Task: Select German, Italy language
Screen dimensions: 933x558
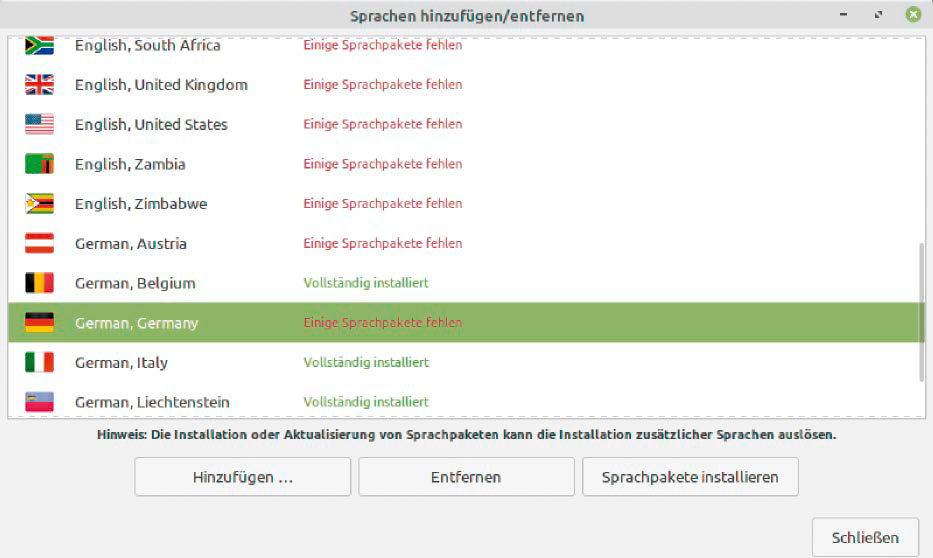Action: pos(464,362)
